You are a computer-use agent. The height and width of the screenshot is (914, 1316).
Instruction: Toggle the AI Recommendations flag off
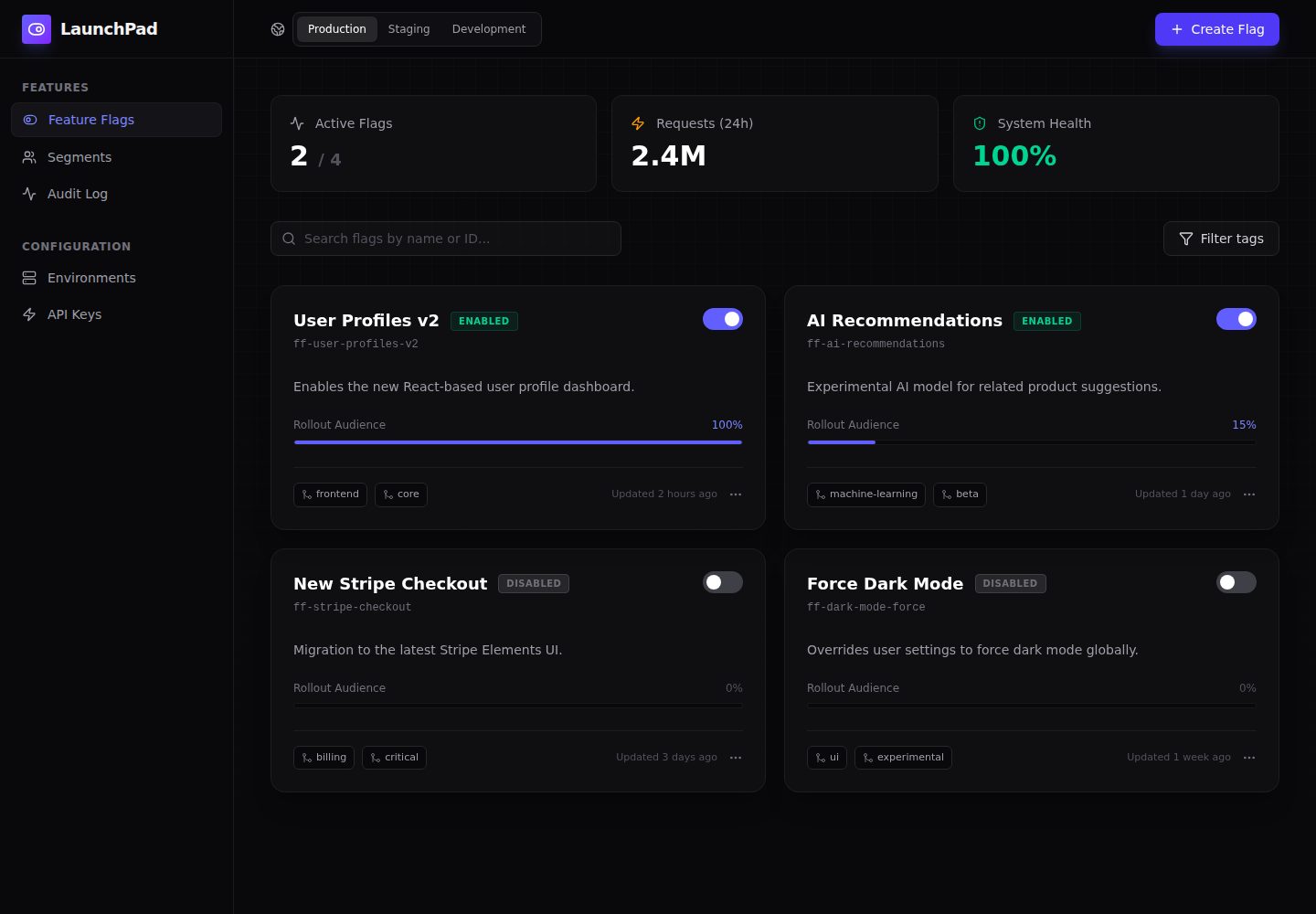[x=1236, y=319]
